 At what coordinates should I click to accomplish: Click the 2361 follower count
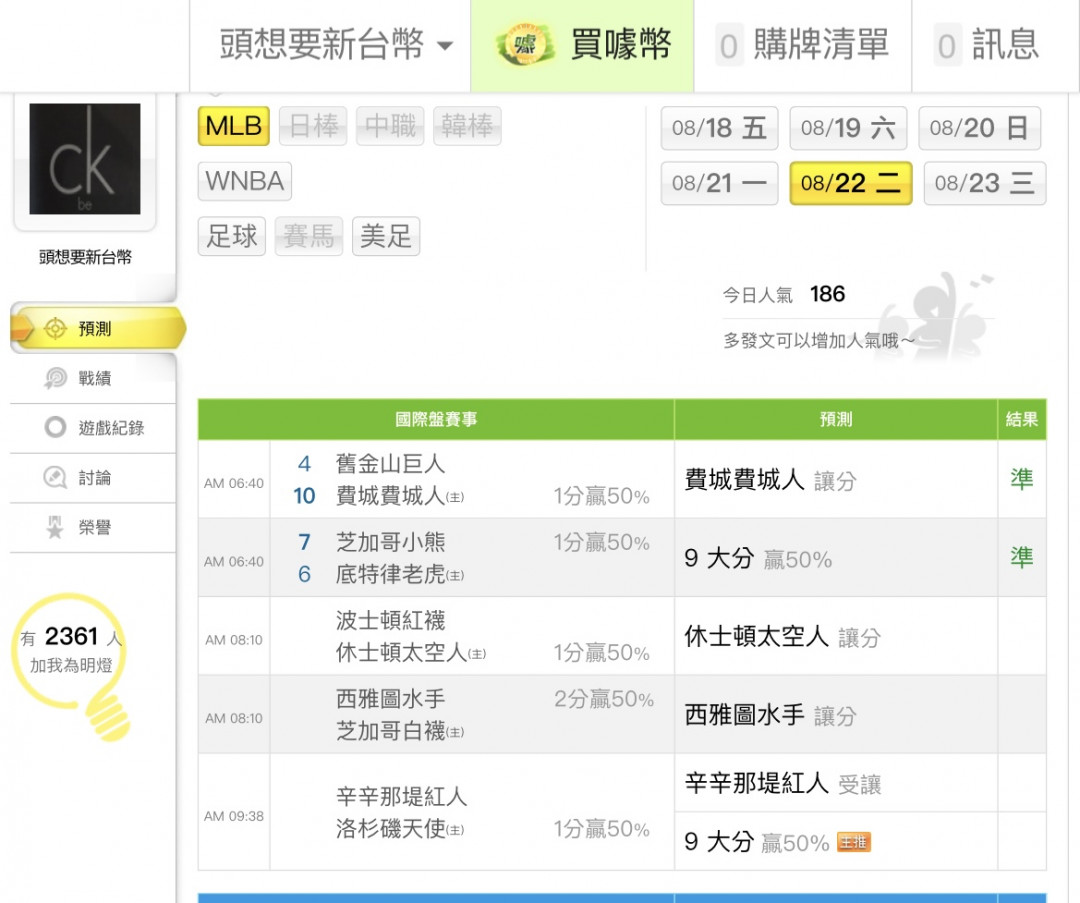[72, 636]
